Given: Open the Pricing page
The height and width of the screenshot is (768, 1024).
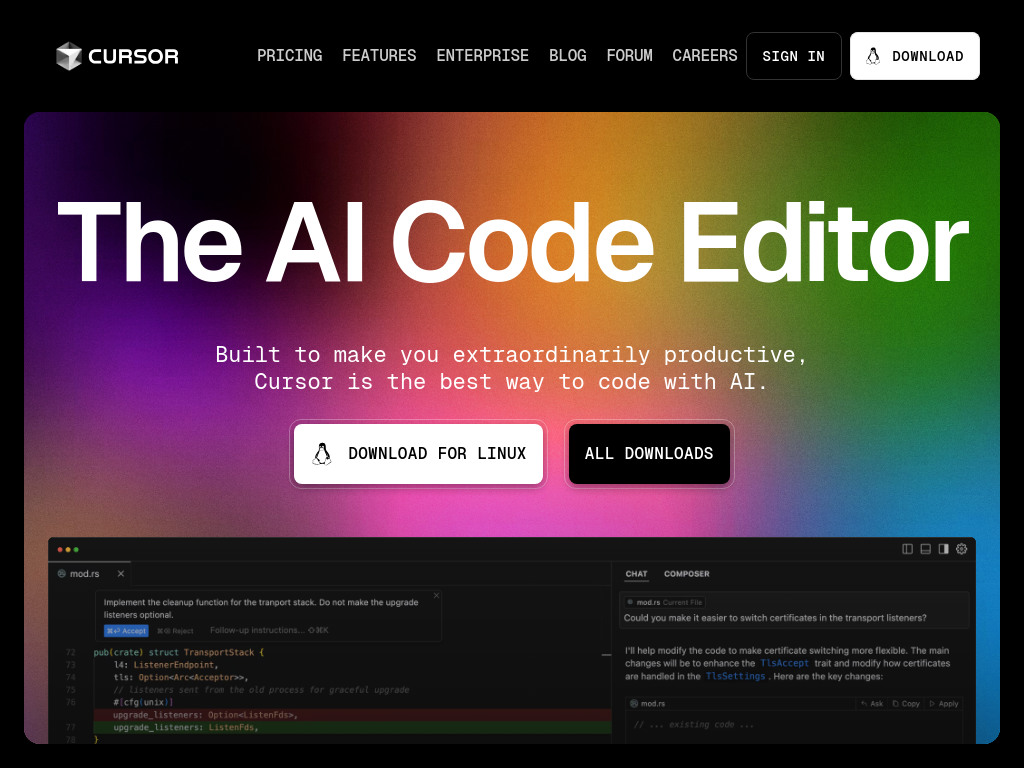Looking at the screenshot, I should coord(289,56).
